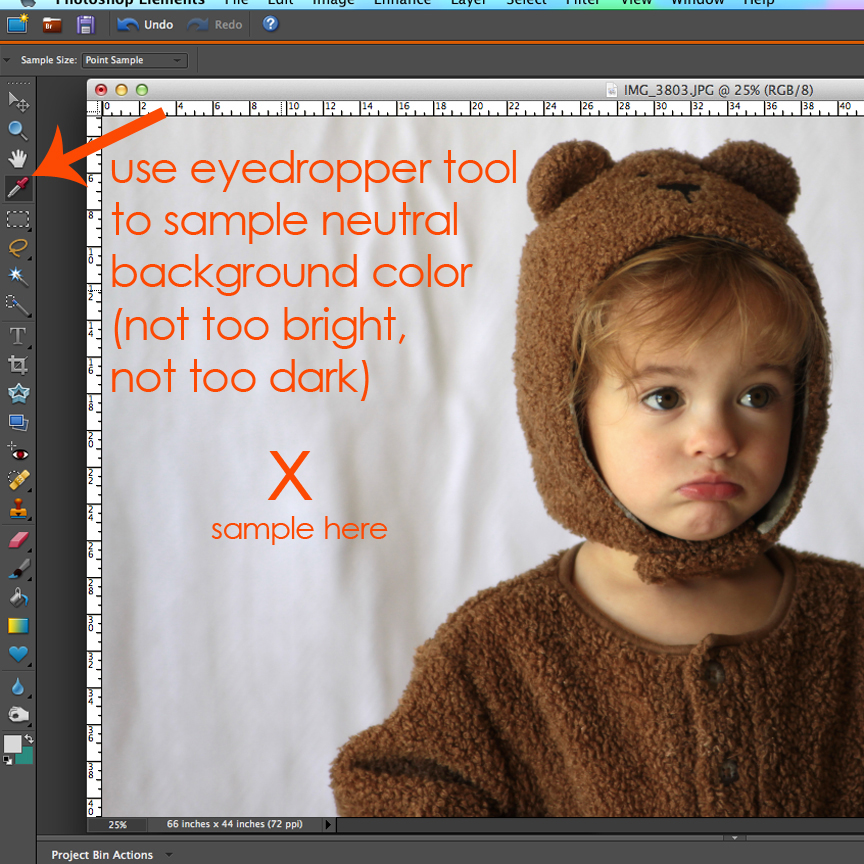This screenshot has height=864, width=864.
Task: Select the Clone Stamp tool
Action: [x=18, y=509]
